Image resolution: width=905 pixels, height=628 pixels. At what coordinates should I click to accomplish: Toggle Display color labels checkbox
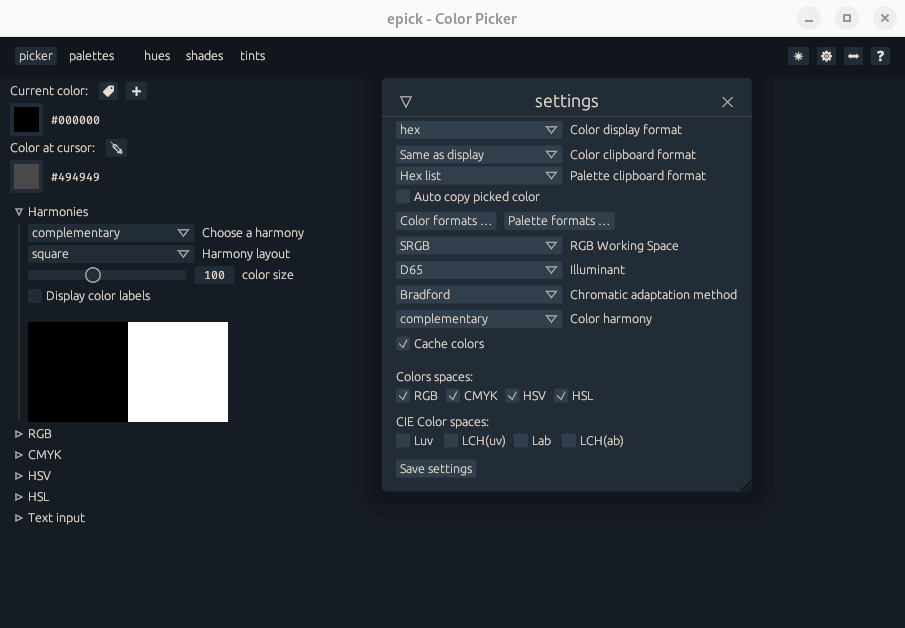35,296
